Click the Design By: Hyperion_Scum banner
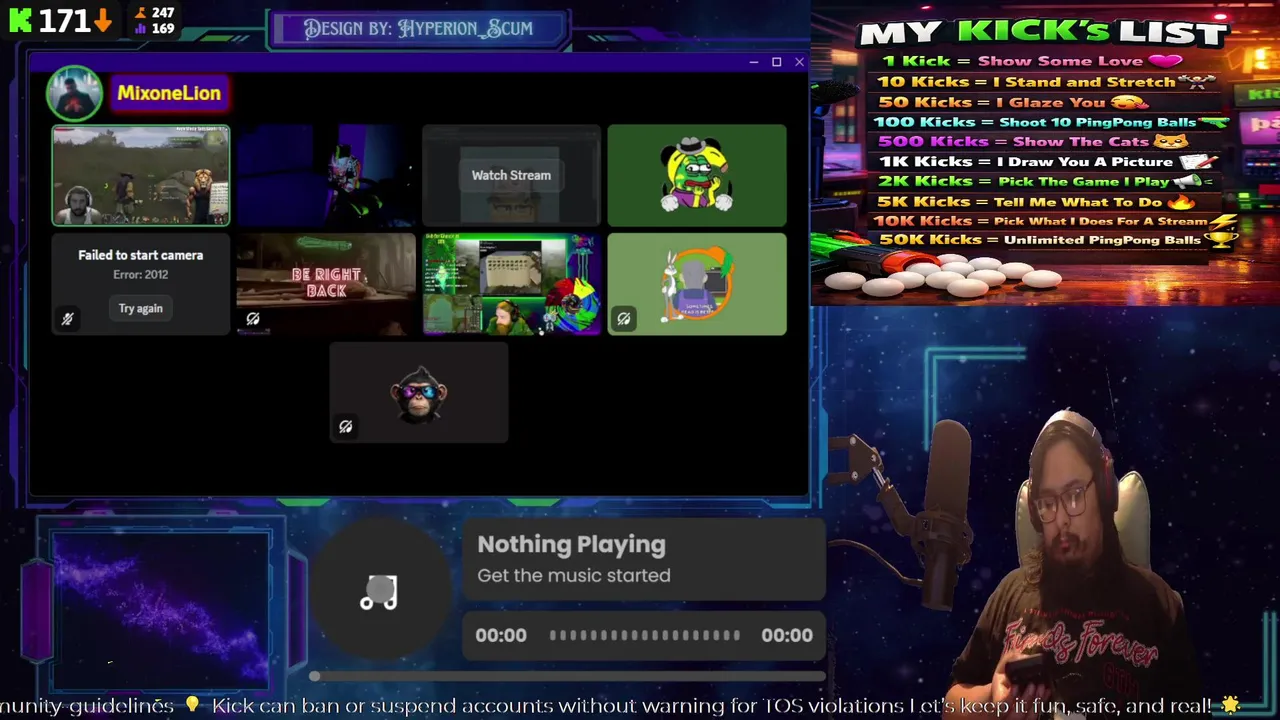This screenshot has height=720, width=1280. [x=418, y=28]
